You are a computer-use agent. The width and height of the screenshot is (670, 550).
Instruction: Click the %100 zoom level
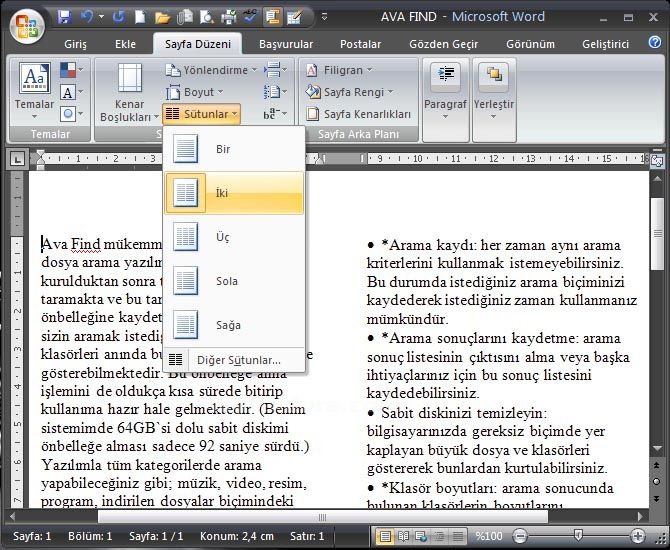click(x=488, y=536)
